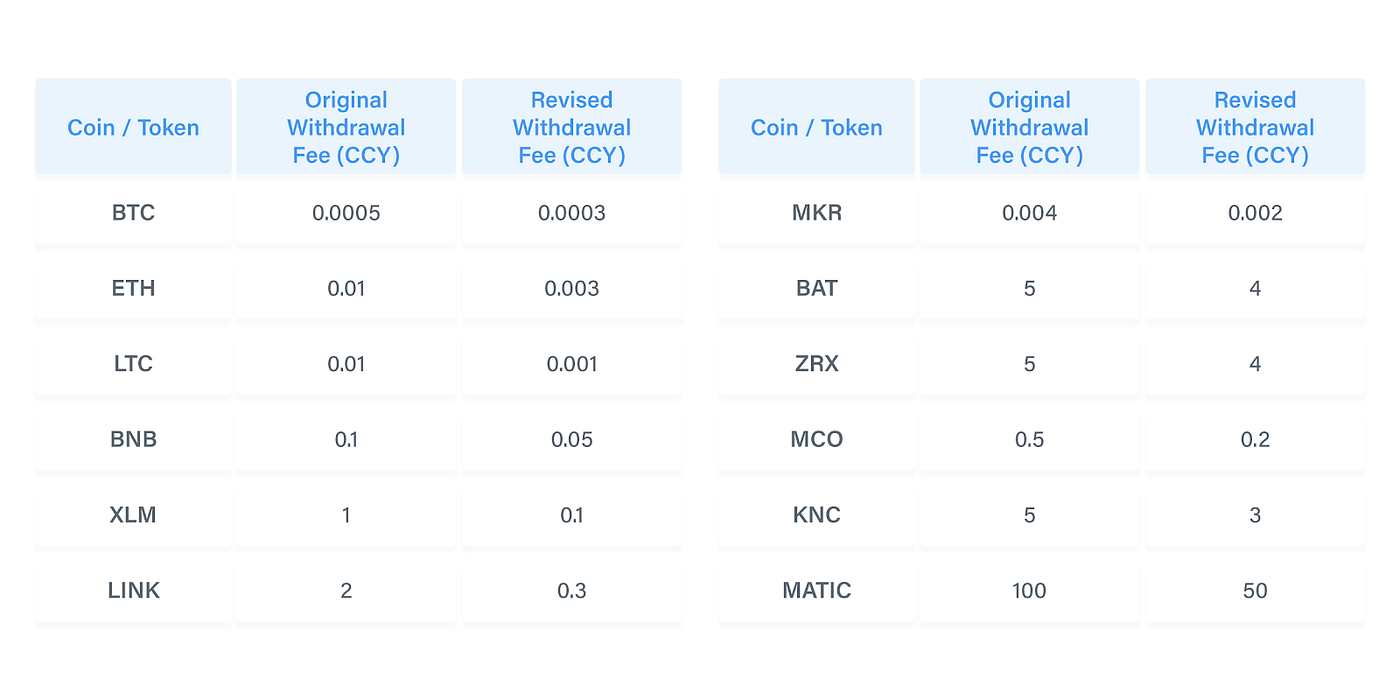1400x700 pixels.
Task: Click the right Coin / Token header
Action: coord(817,127)
